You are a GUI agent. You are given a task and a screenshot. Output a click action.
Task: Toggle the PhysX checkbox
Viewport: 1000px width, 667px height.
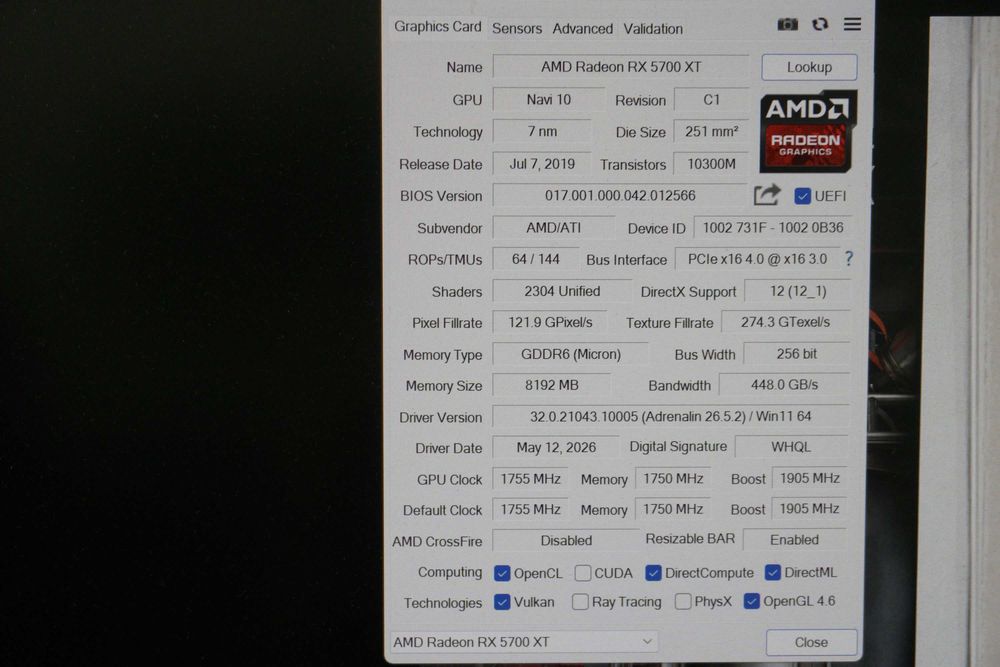click(x=682, y=601)
